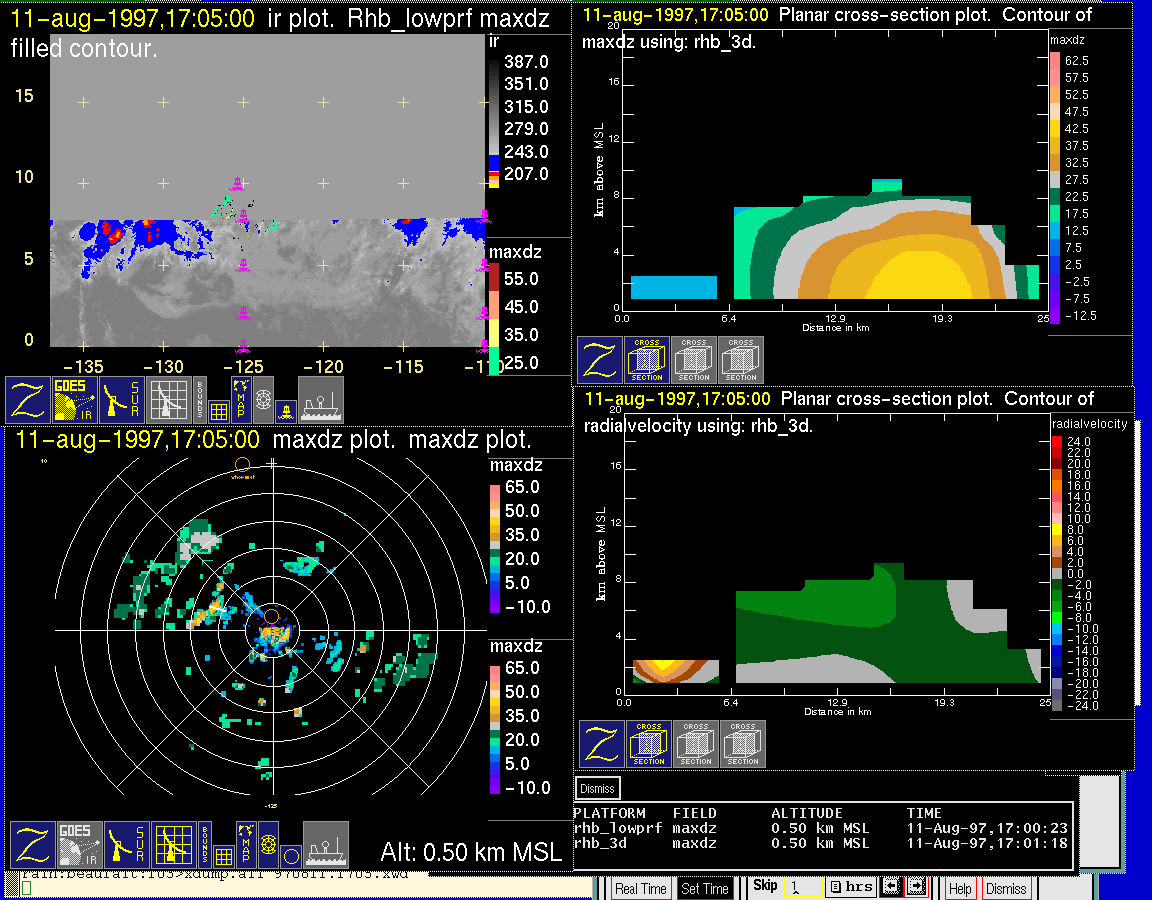Select highlighted CROSS SECTION icon under radial velocity plot
The image size is (1152, 900).
tap(649, 744)
